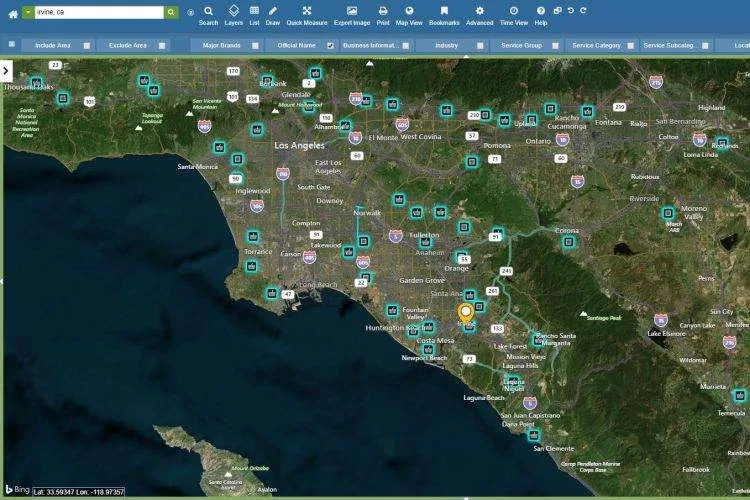Select the store marker near Corona
750x500 pixels.
(x=568, y=242)
